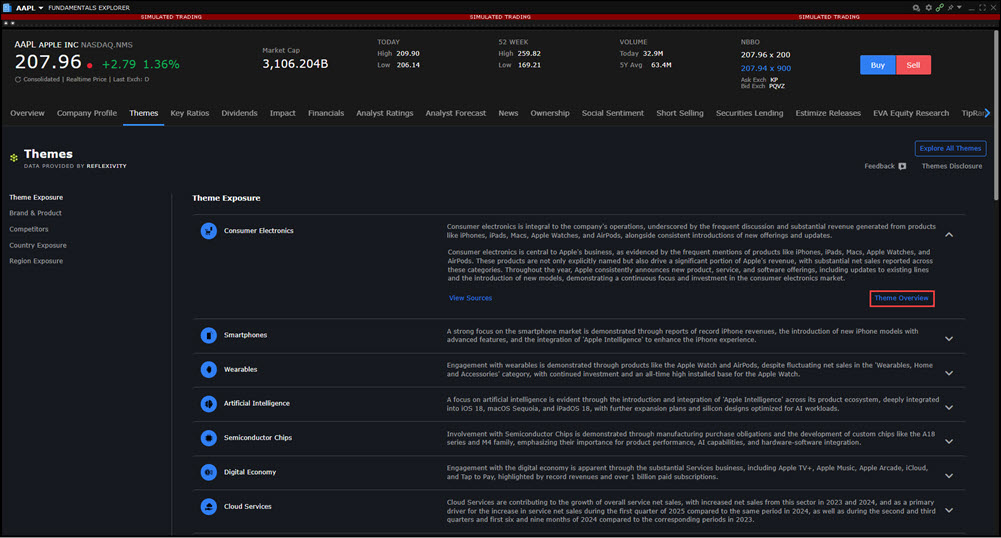Expand the Wearables row chevron
This screenshot has width=1001, height=538.
pyautogui.click(x=949, y=373)
